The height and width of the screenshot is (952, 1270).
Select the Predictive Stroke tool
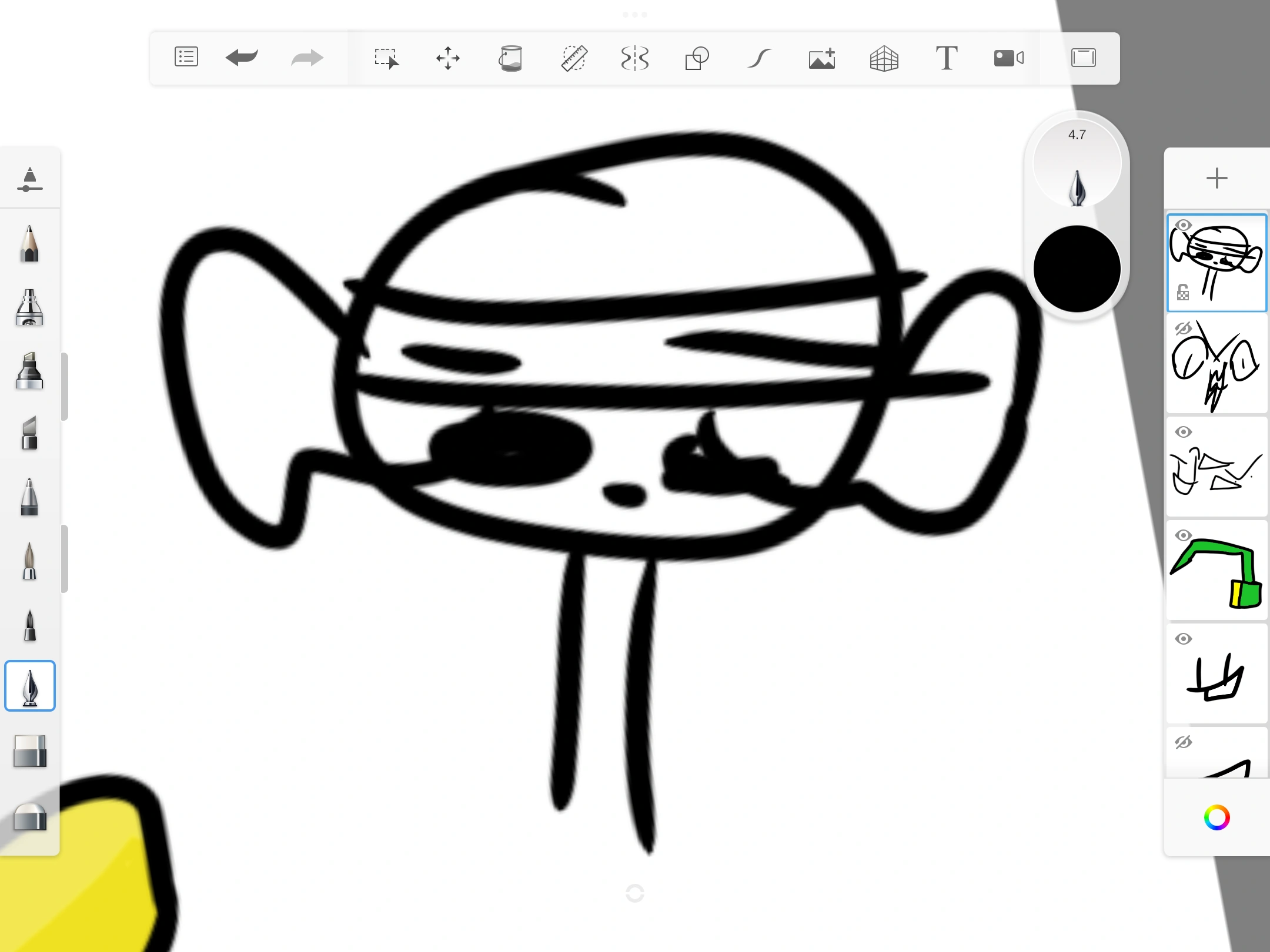point(759,58)
